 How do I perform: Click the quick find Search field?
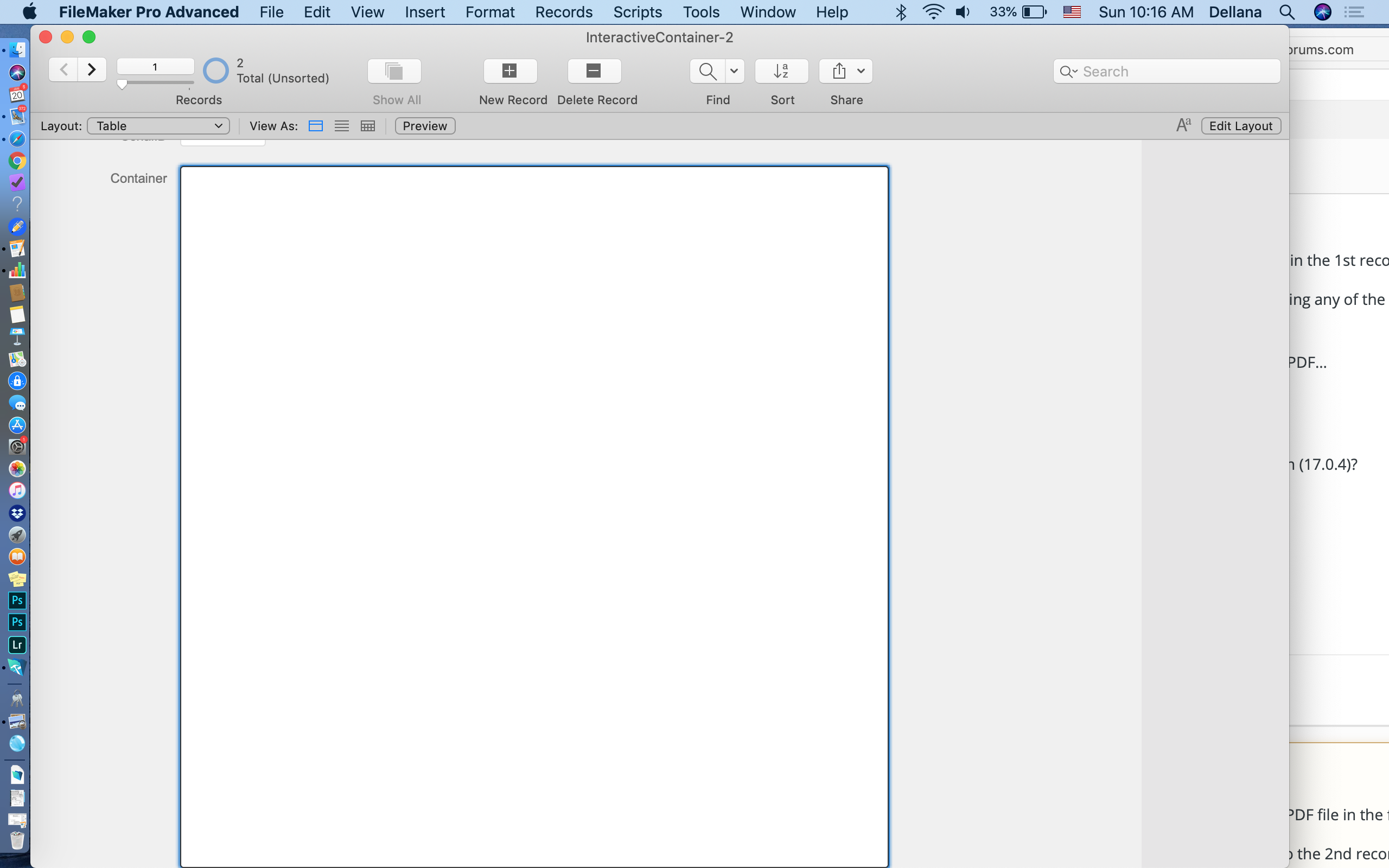(1167, 71)
